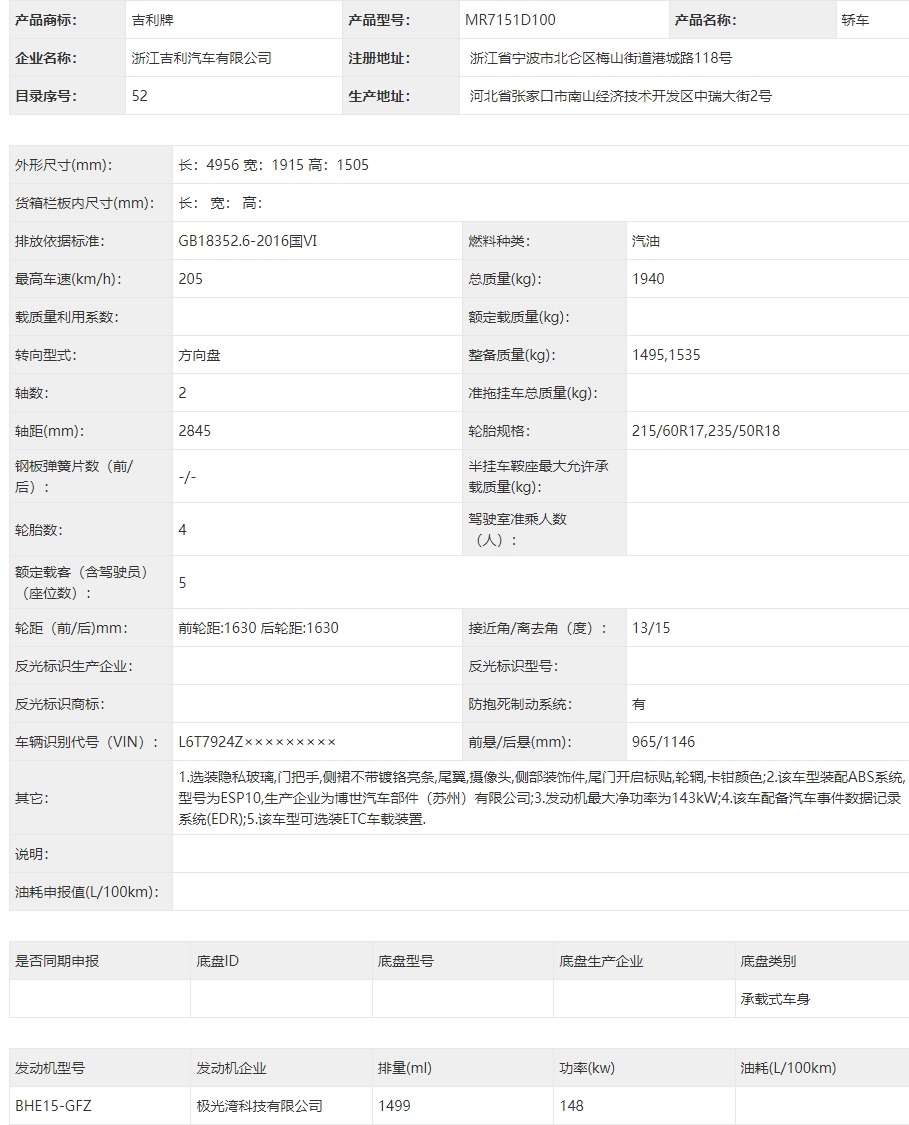This screenshot has width=909, height=1125.
Task: Select leaf spring count value -/-
Action: tap(187, 477)
